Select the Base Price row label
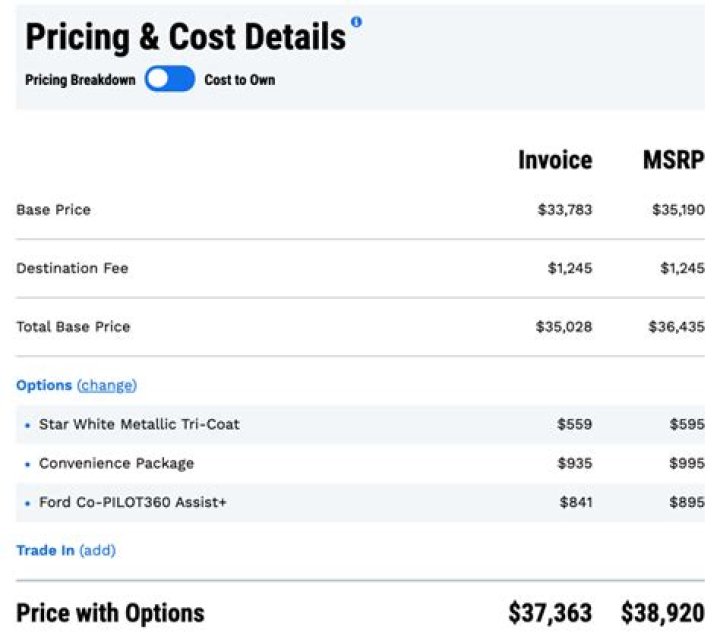 (53, 210)
